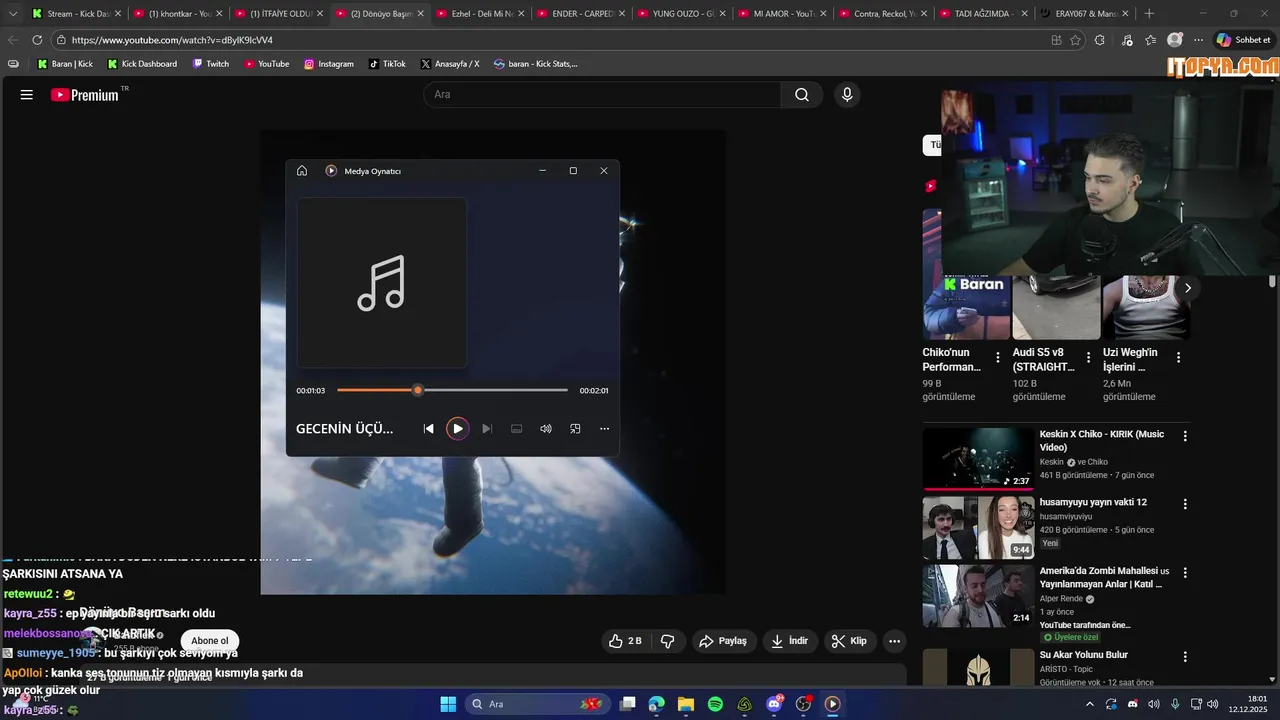Open options for Uzi Wegh'in short
The image size is (1280, 720).
click(1178, 357)
